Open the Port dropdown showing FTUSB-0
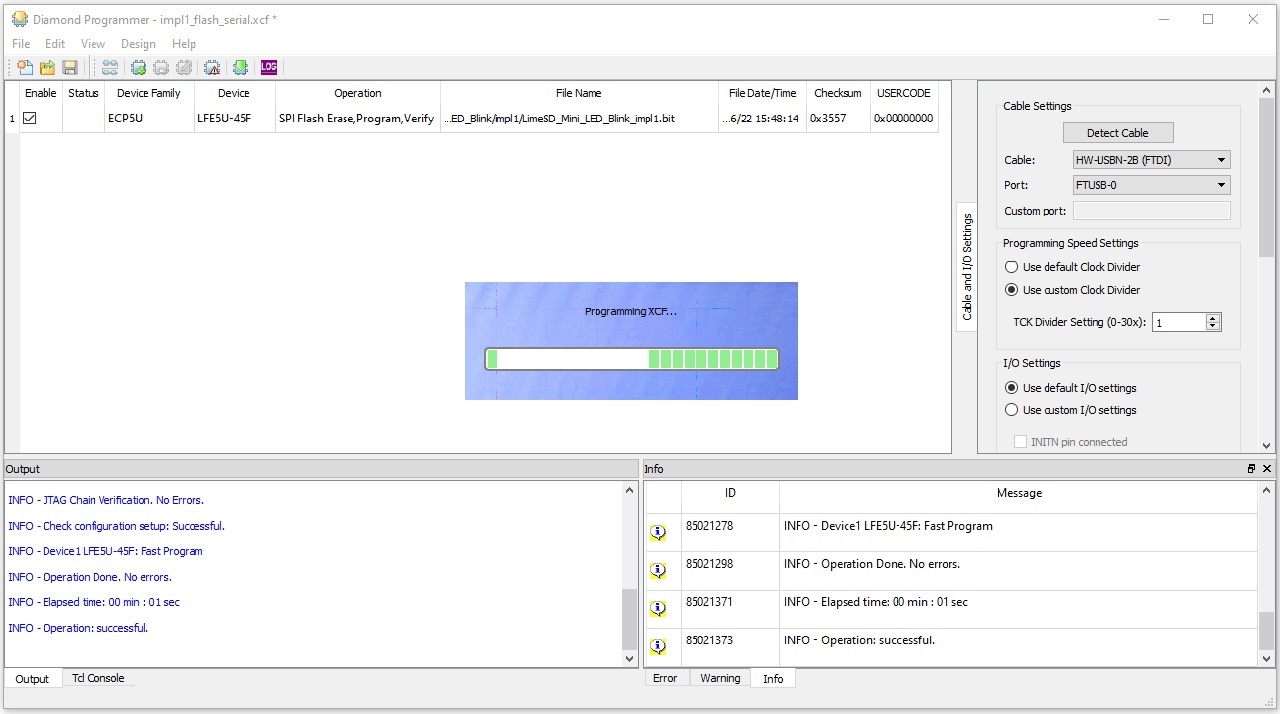The height and width of the screenshot is (714, 1280). tap(1151, 185)
